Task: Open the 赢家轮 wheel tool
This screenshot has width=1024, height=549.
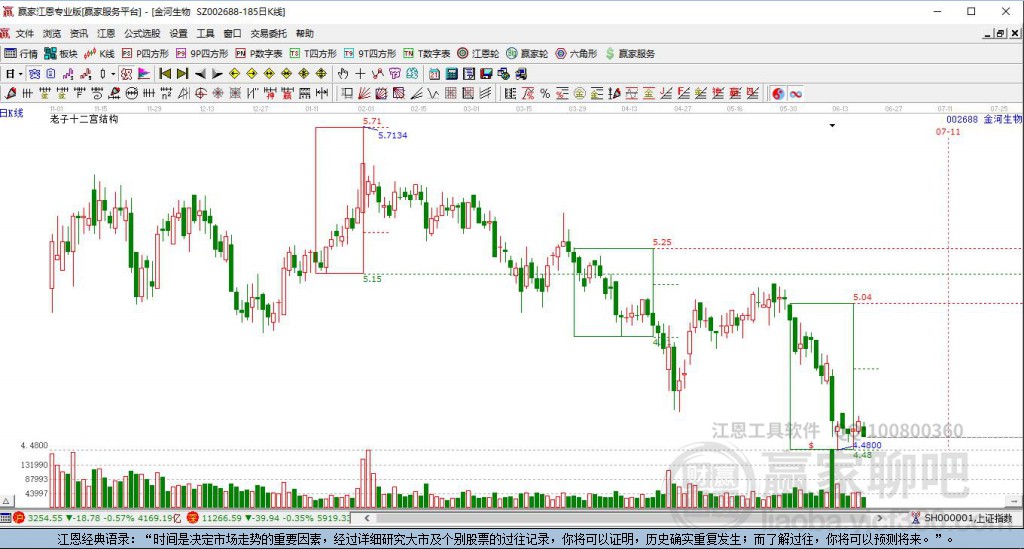Action: (527, 54)
